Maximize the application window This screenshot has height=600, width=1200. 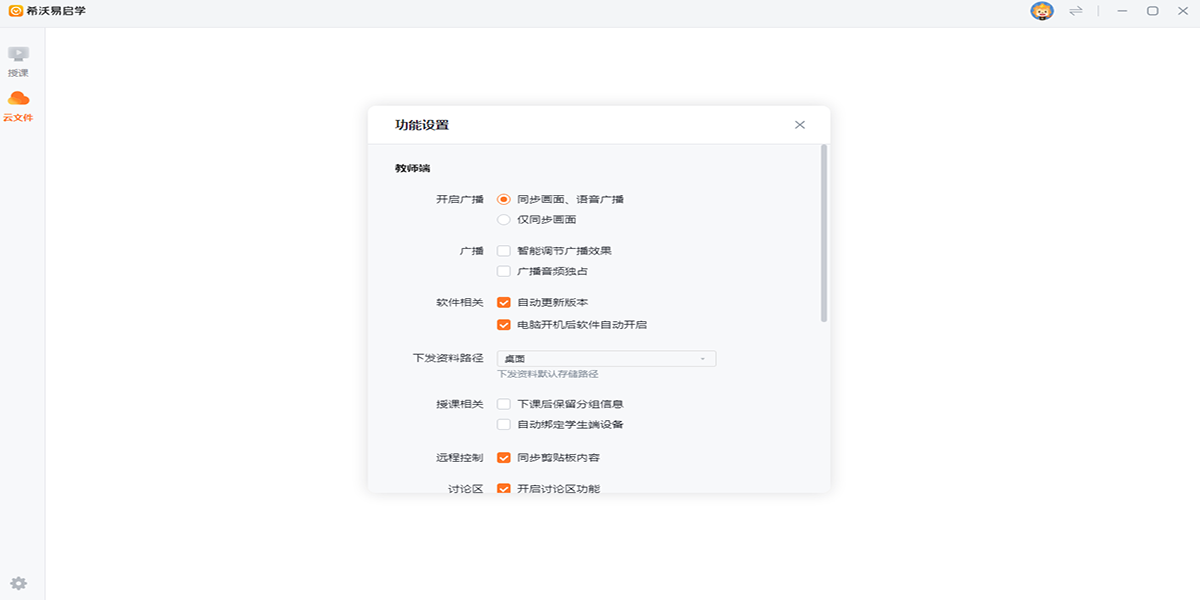[x=1152, y=11]
